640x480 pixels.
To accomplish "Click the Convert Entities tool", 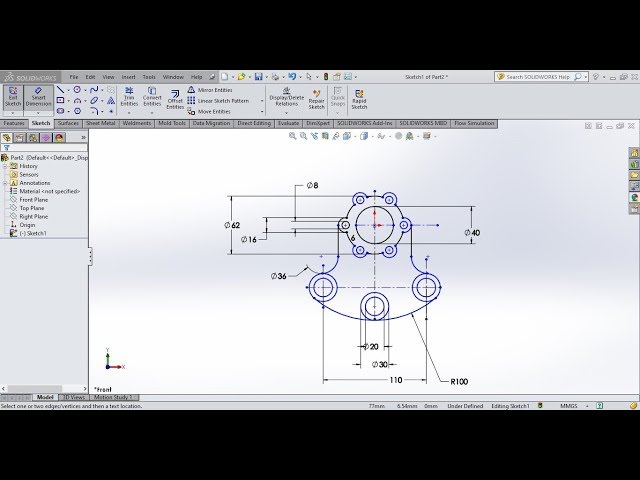I will tap(152, 96).
